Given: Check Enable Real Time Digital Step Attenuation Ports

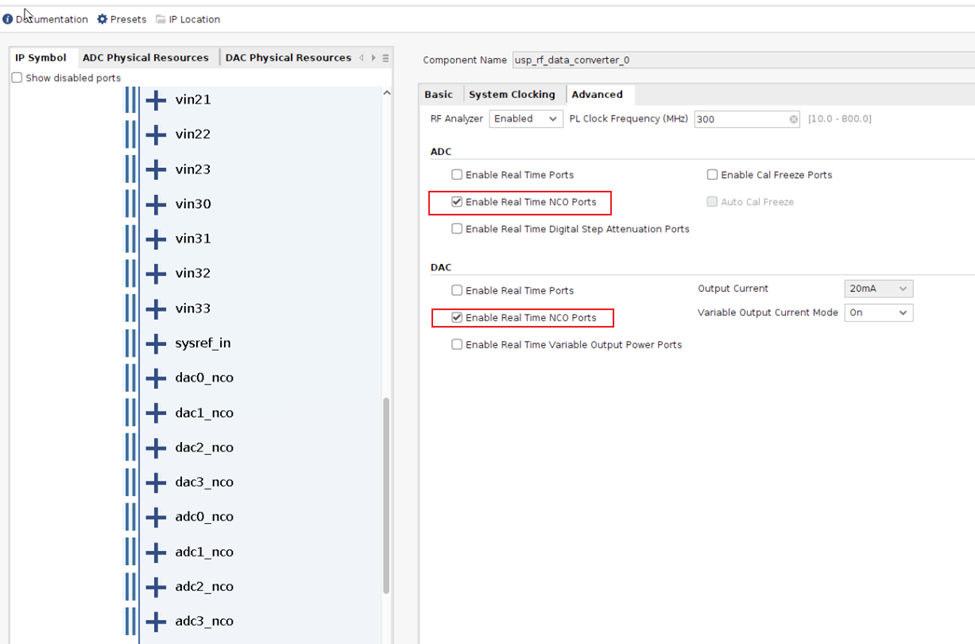Looking at the screenshot, I should (457, 228).
